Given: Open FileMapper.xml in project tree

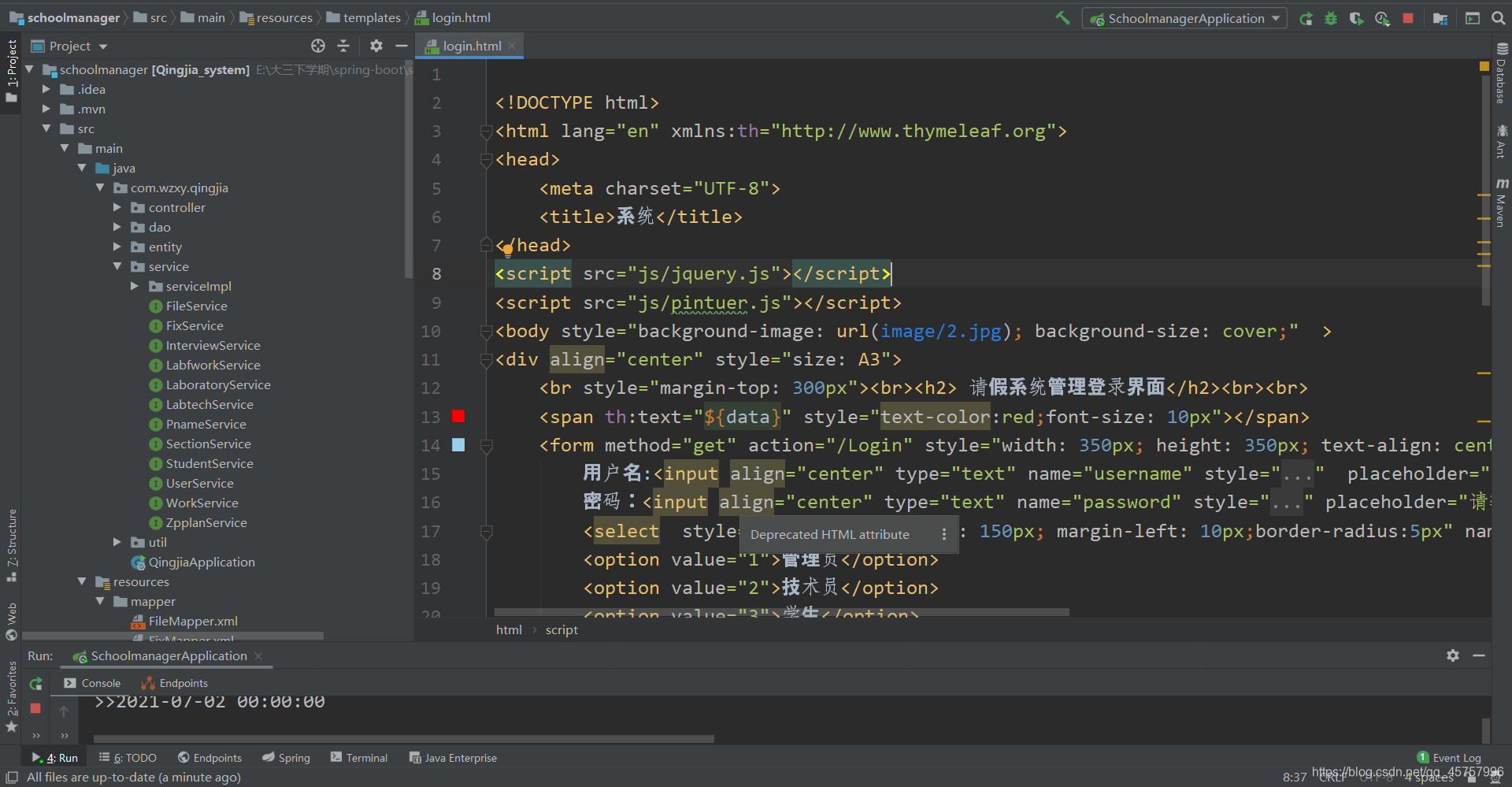Looking at the screenshot, I should pyautogui.click(x=185, y=621).
